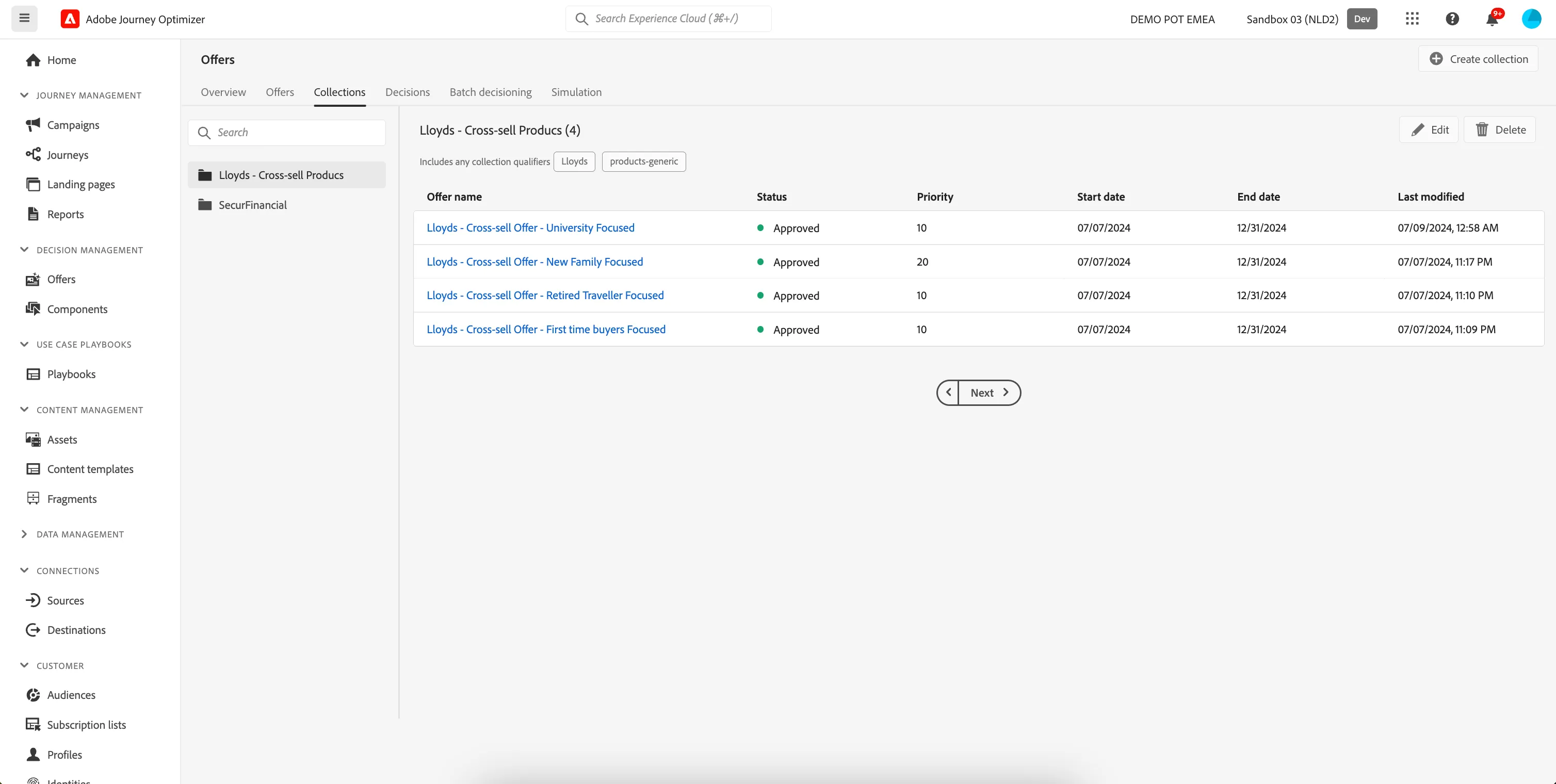Open Components in sidebar
The image size is (1556, 784).
click(x=67, y=309)
